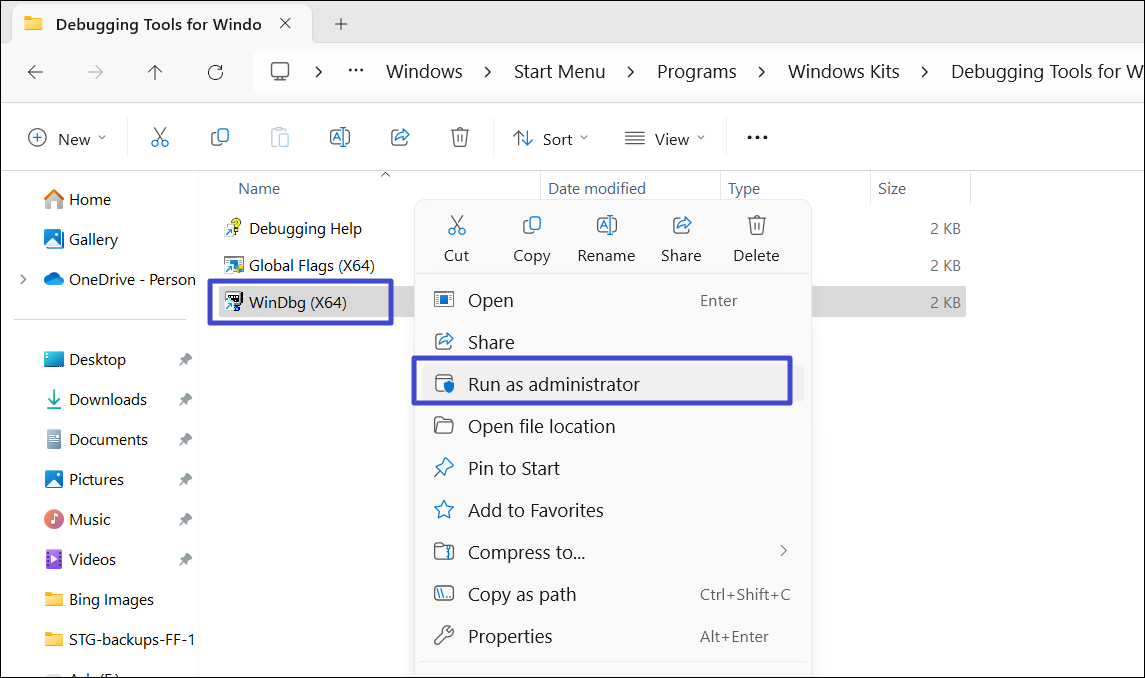
Task: Click the Windows Kits breadcrumb
Action: coord(843,72)
